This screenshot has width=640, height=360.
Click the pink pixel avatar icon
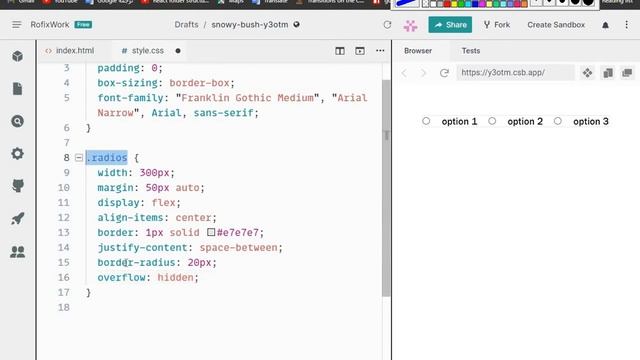point(411,25)
